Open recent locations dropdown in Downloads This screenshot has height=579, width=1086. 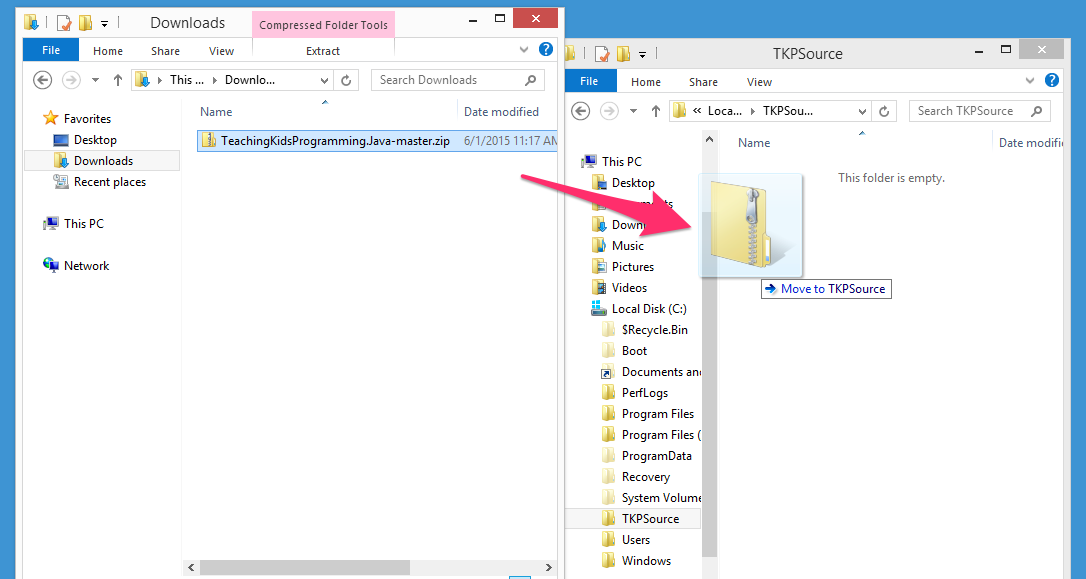95,80
